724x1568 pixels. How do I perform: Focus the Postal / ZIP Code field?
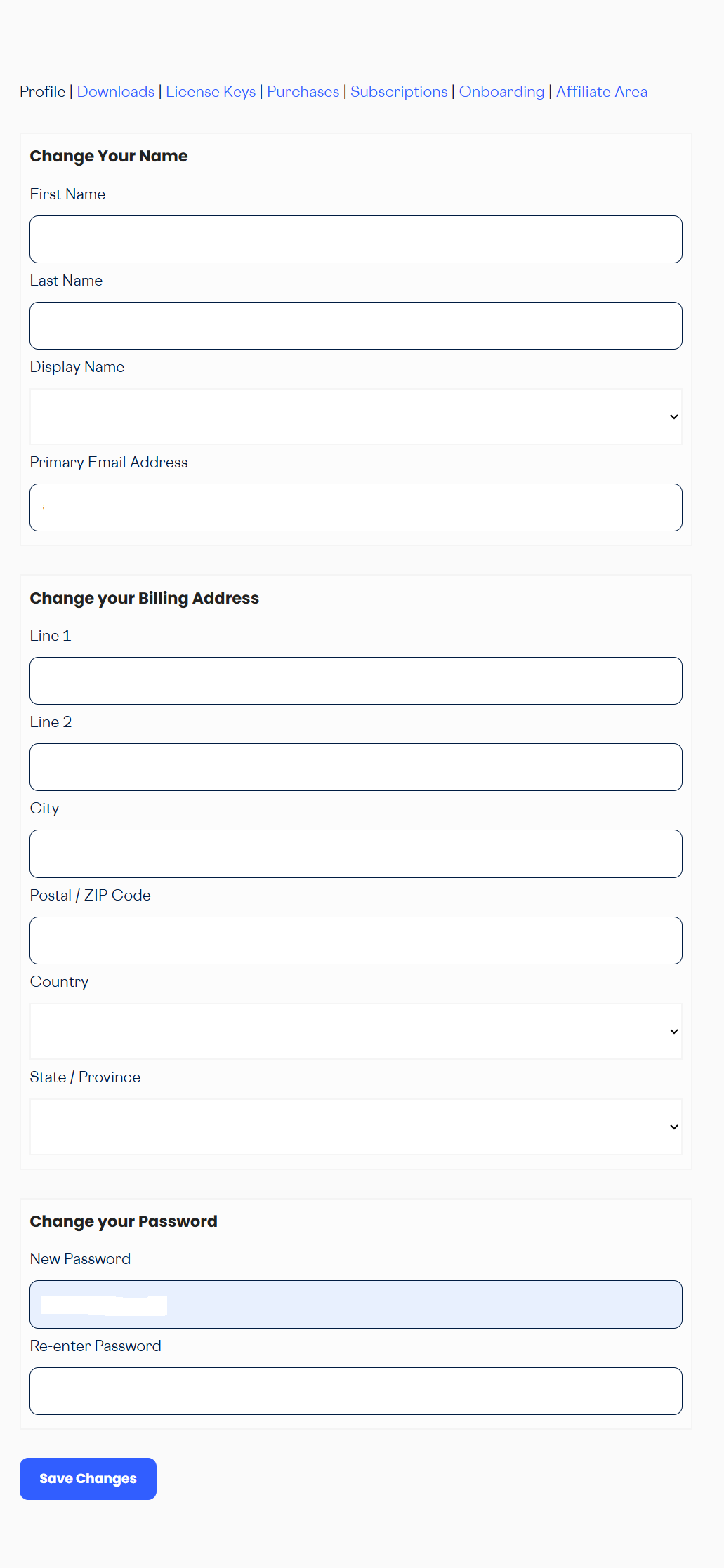(355, 940)
